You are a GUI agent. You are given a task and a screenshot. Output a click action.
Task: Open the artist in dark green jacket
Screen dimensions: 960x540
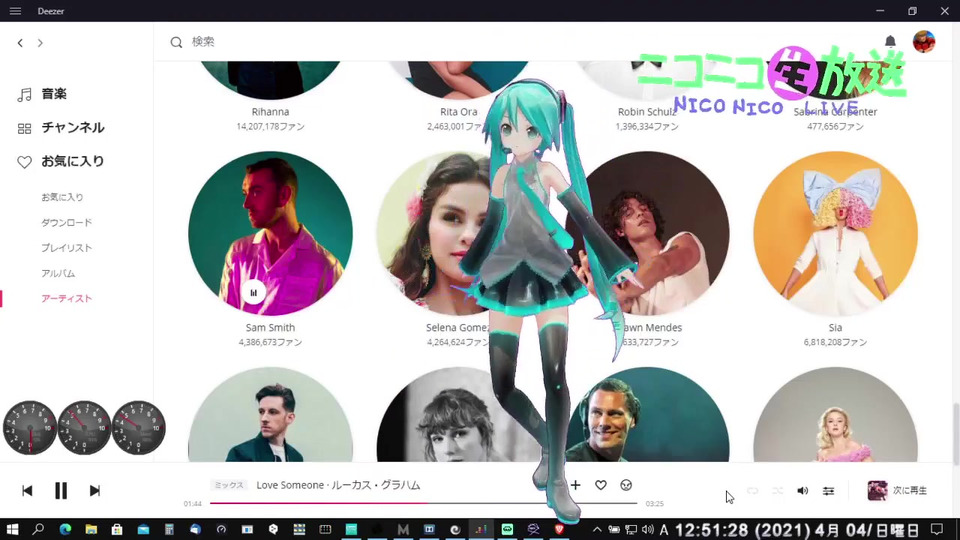(270, 414)
